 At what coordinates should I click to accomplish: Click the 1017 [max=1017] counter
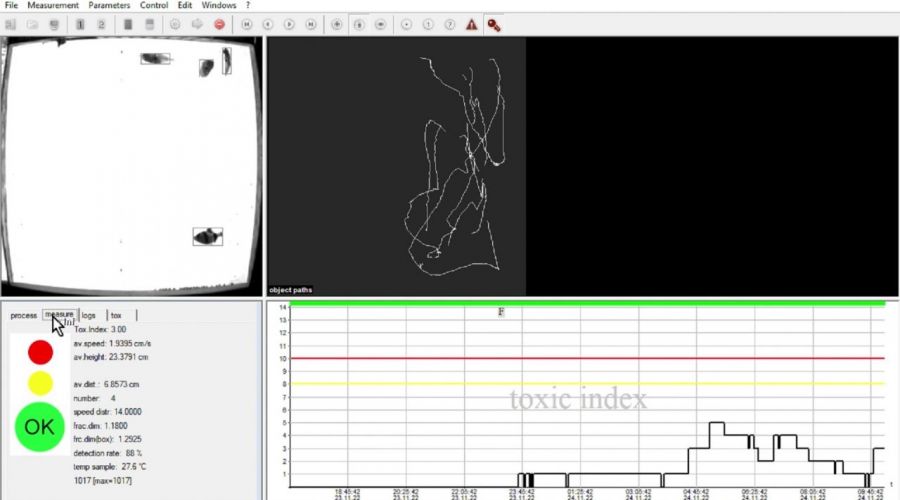point(103,481)
